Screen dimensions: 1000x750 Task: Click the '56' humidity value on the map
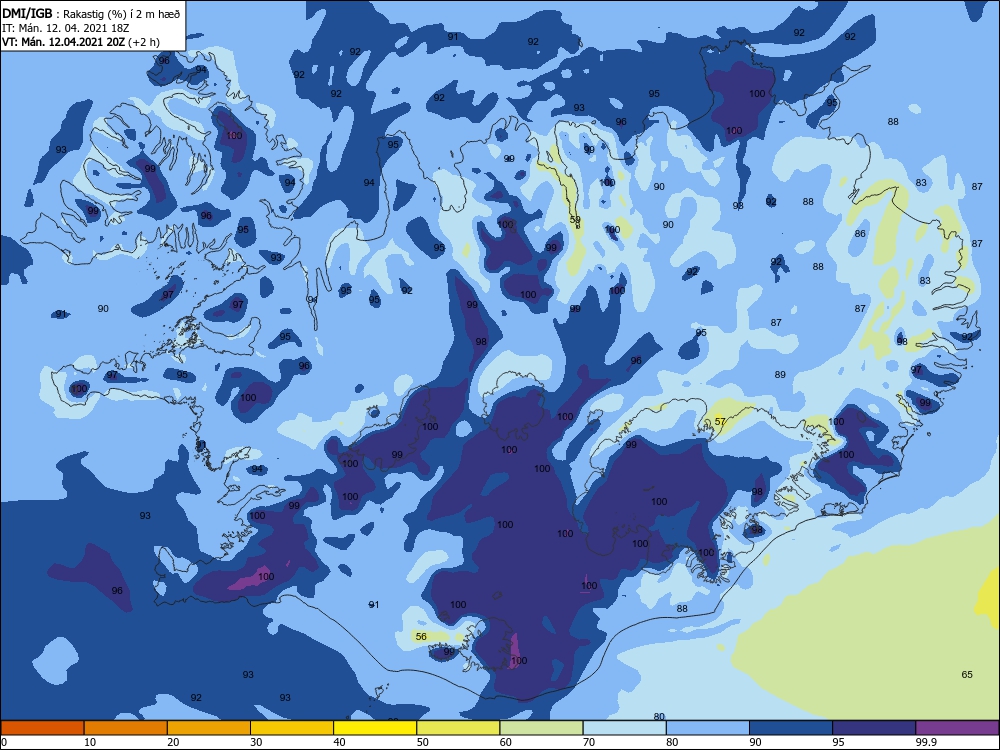421,636
